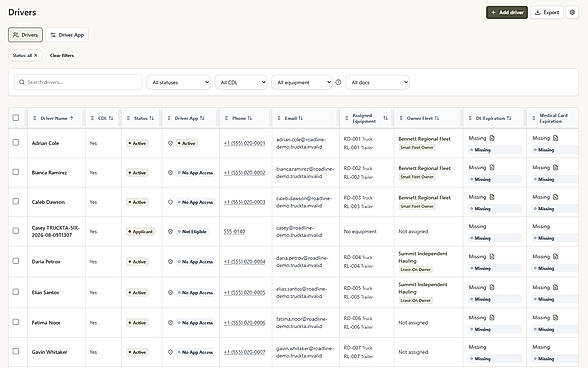
Task: Click info icon beside All equipment filter
Action: click(338, 82)
